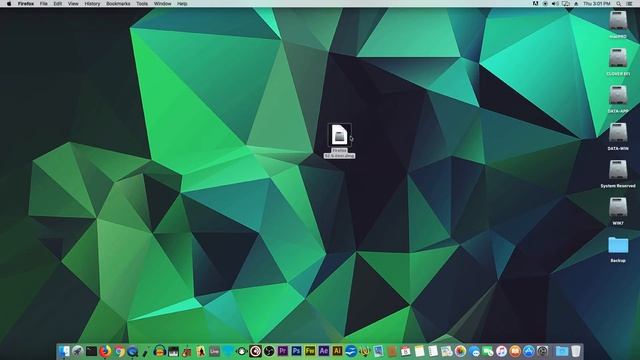Open the Help menu
Screen dimensions: 640x360
(x=182, y=4)
